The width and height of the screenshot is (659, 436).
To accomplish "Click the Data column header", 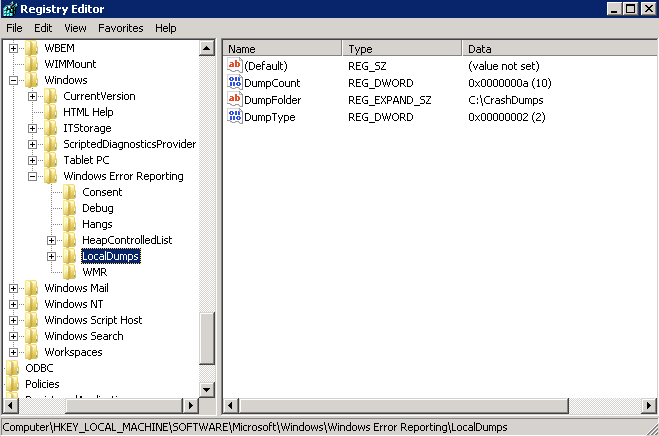I will point(480,48).
